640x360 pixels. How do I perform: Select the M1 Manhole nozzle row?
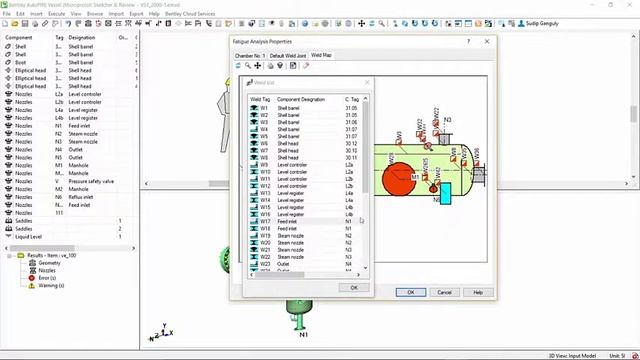pyautogui.click(x=70, y=165)
